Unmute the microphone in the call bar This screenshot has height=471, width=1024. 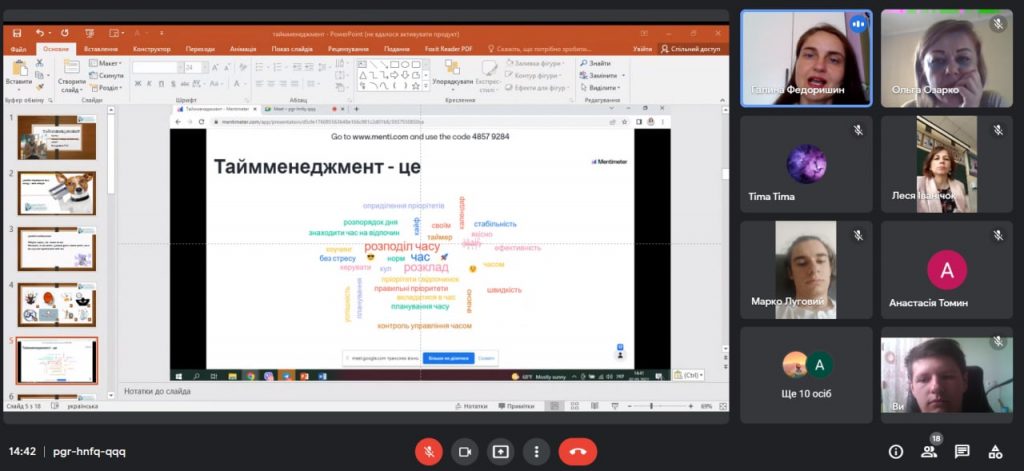(x=429, y=451)
